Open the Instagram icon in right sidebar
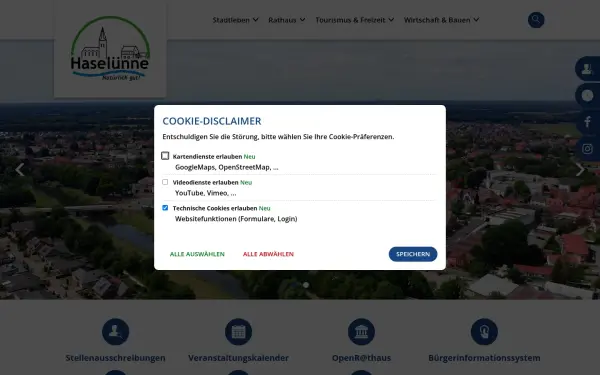 (x=587, y=149)
